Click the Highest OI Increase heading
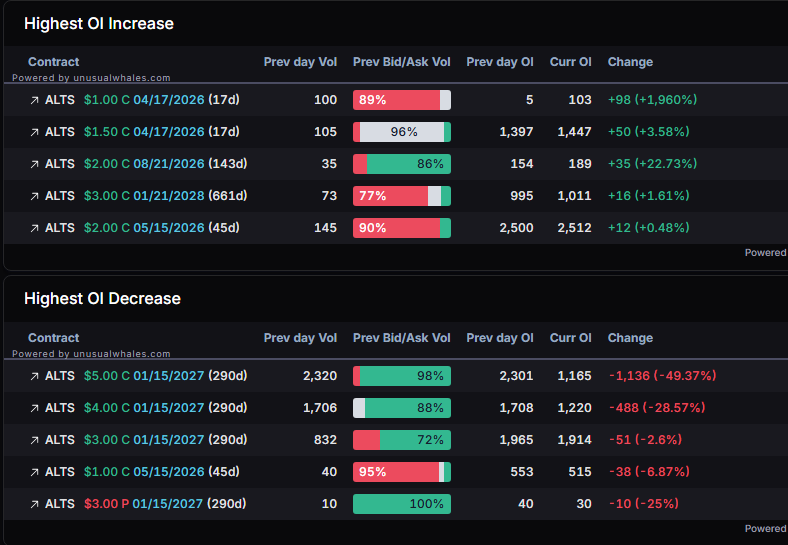The width and height of the screenshot is (788, 545). point(98,24)
